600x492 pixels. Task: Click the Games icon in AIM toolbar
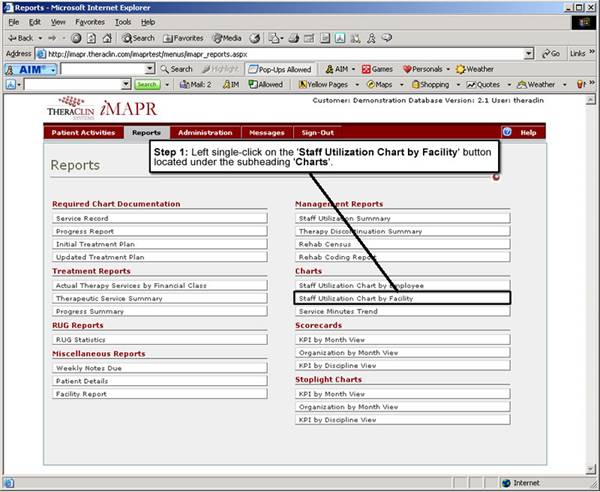(377, 69)
